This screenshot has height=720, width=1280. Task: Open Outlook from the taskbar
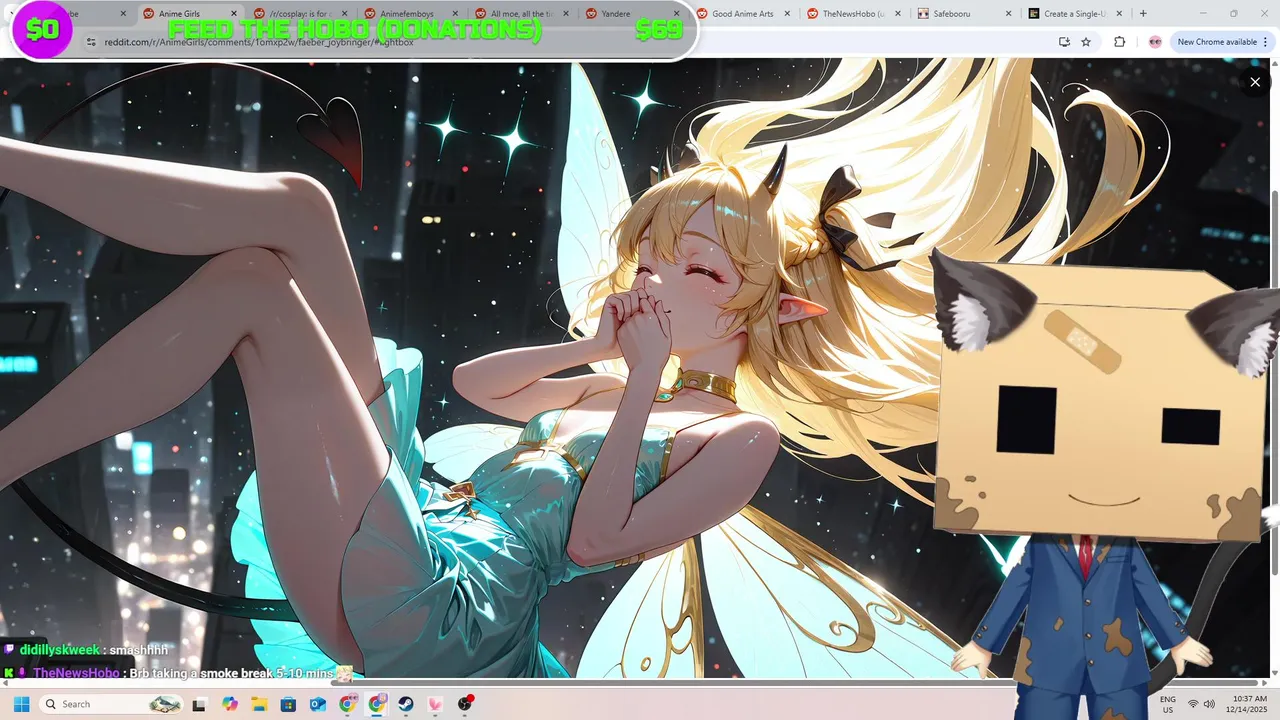point(318,704)
